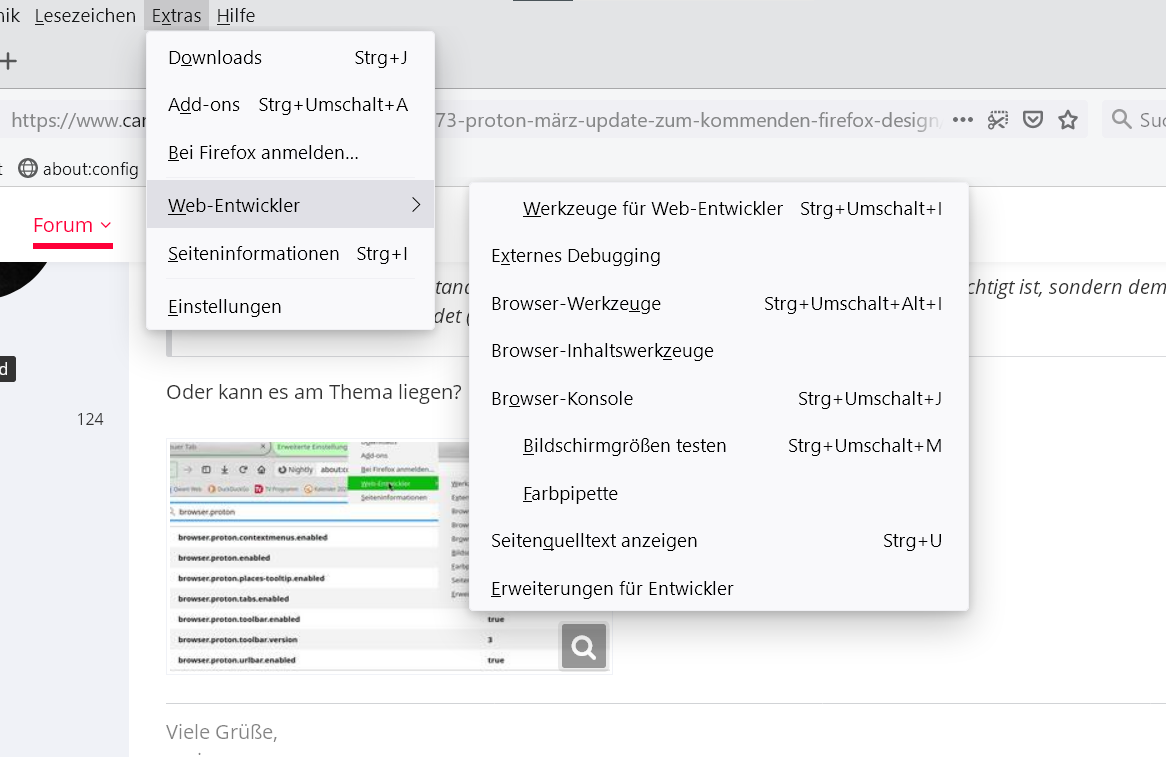Click the magnifier icon in search box
This screenshot has height=757, width=1166.
tap(1122, 120)
